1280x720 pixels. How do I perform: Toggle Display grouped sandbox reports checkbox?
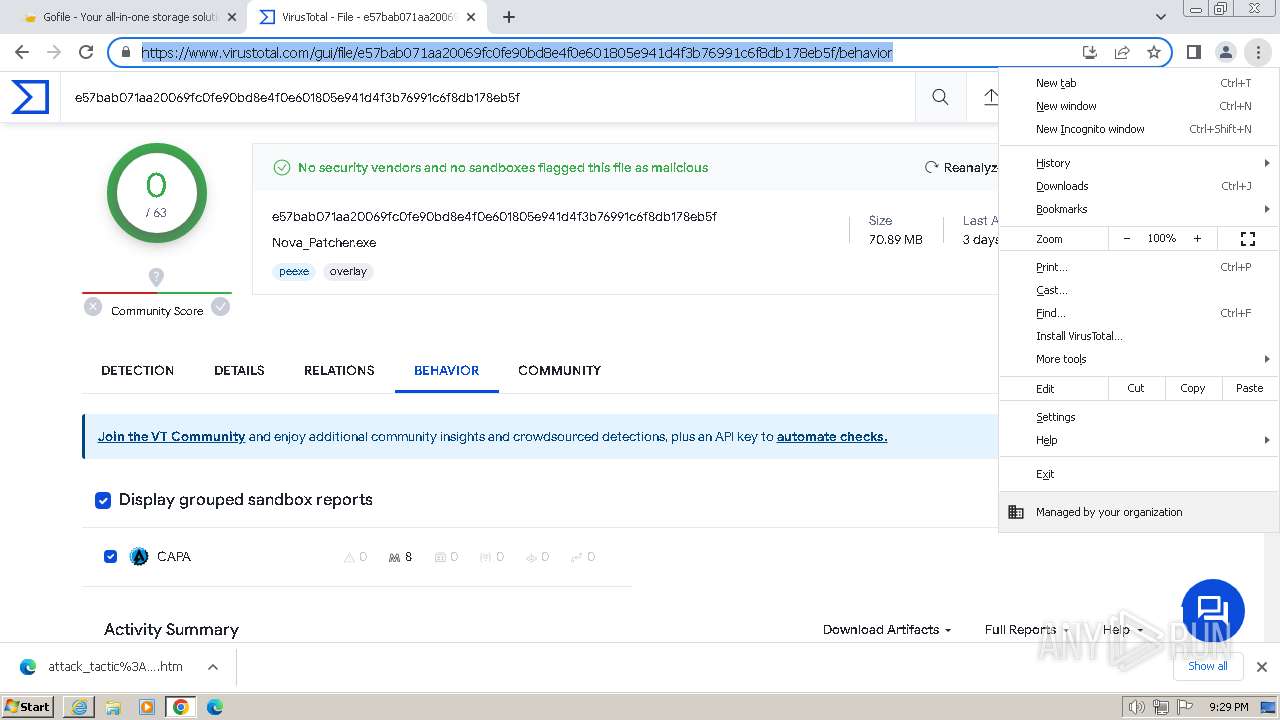tap(103, 500)
